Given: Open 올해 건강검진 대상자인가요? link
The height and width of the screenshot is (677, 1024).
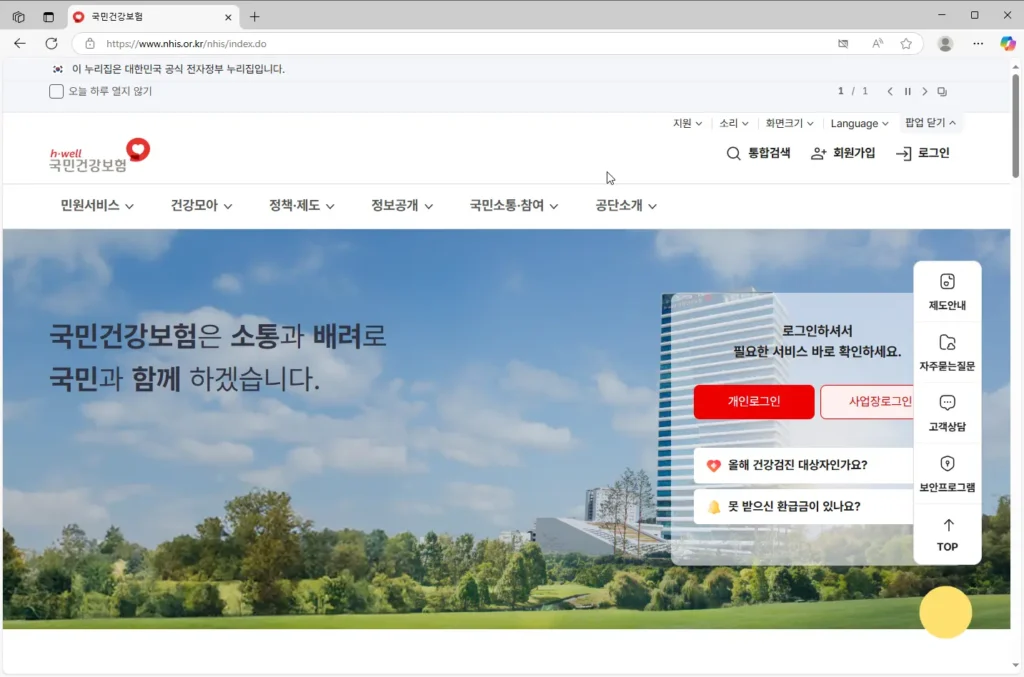Looking at the screenshot, I should pos(803,465).
